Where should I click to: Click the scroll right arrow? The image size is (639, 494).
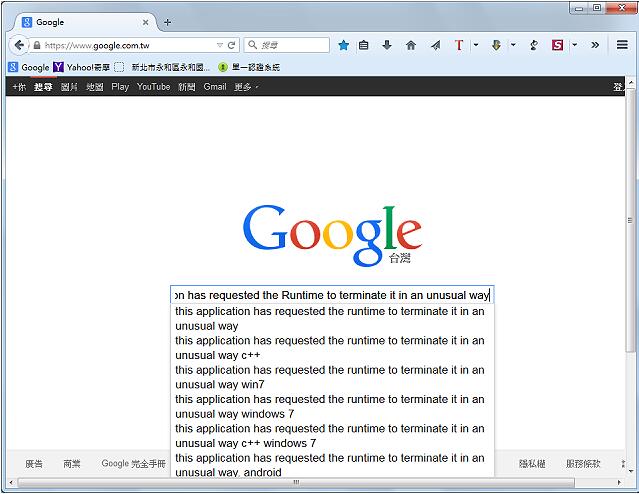(619, 483)
